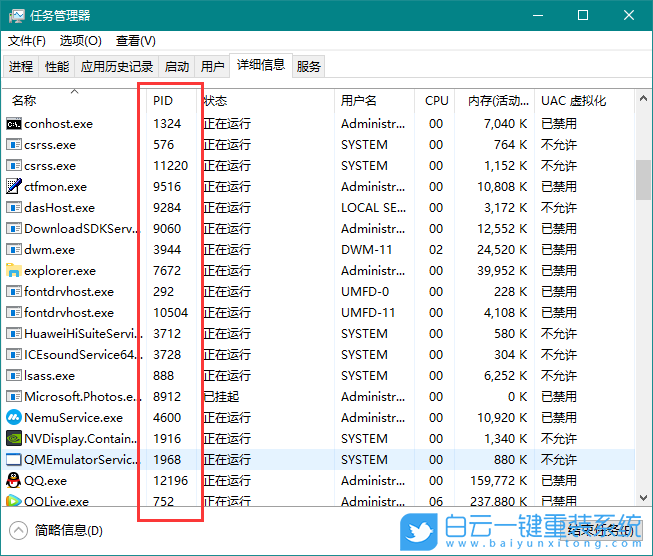Click the NemuService.exe process name
This screenshot has height=556, width=653.
[73, 417]
